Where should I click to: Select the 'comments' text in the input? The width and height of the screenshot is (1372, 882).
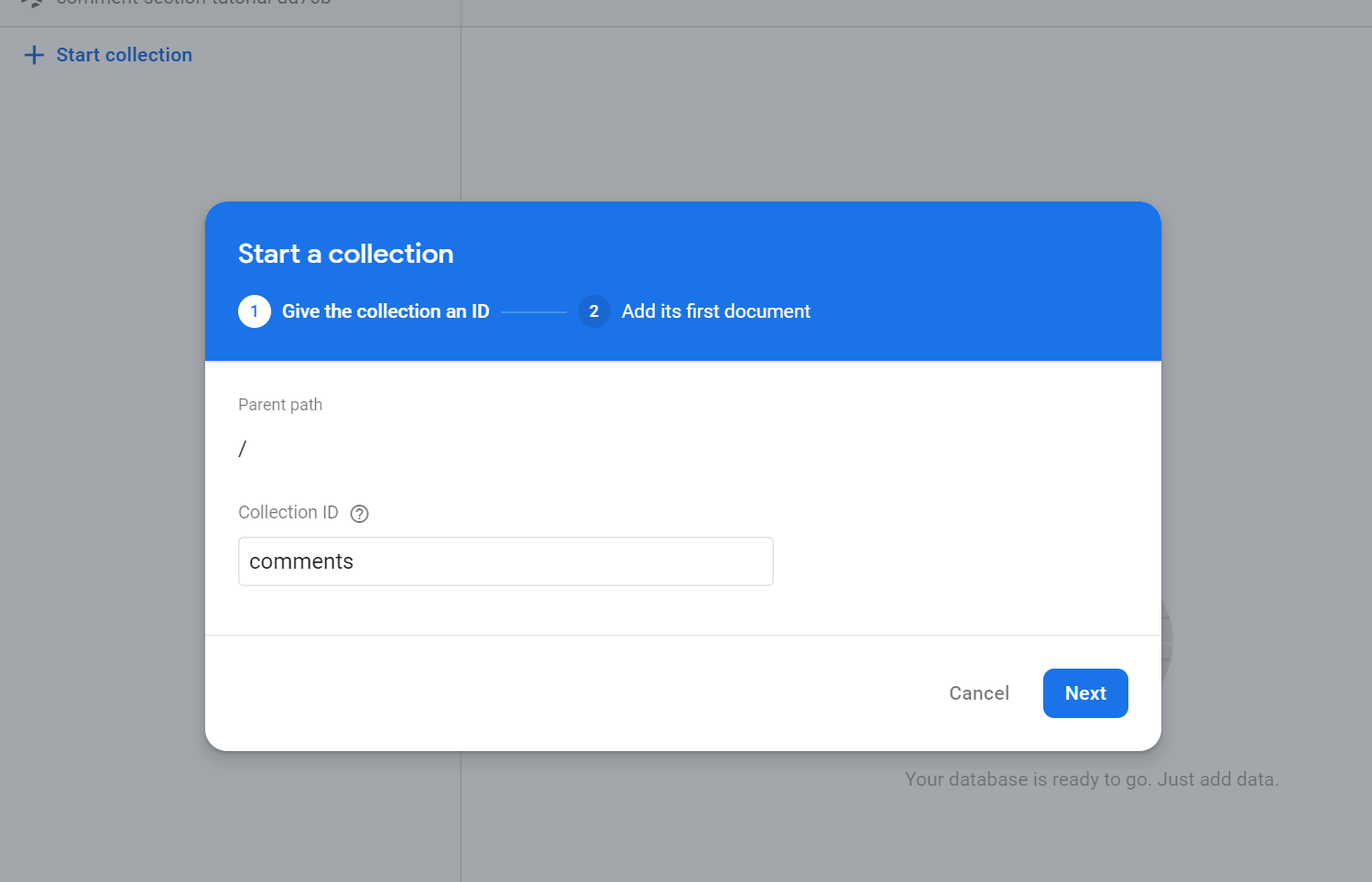[x=300, y=561]
